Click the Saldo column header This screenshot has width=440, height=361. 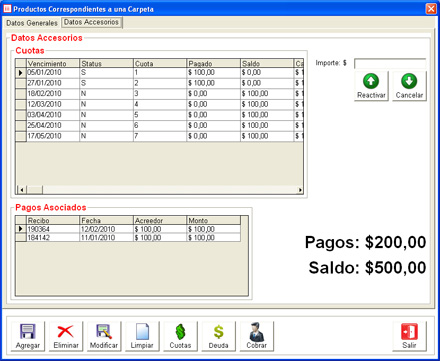click(x=267, y=63)
